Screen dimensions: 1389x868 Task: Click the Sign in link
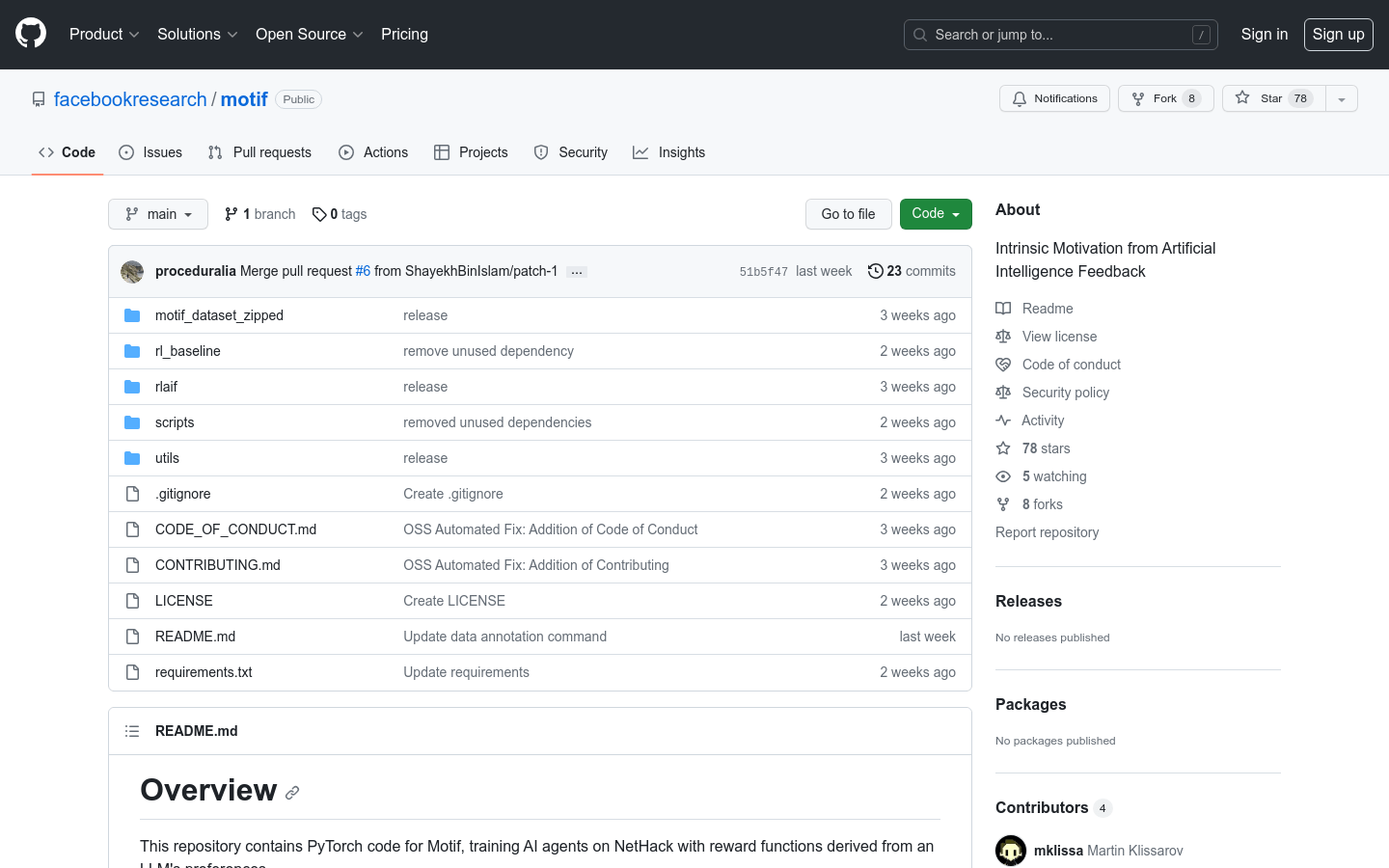[x=1264, y=34]
